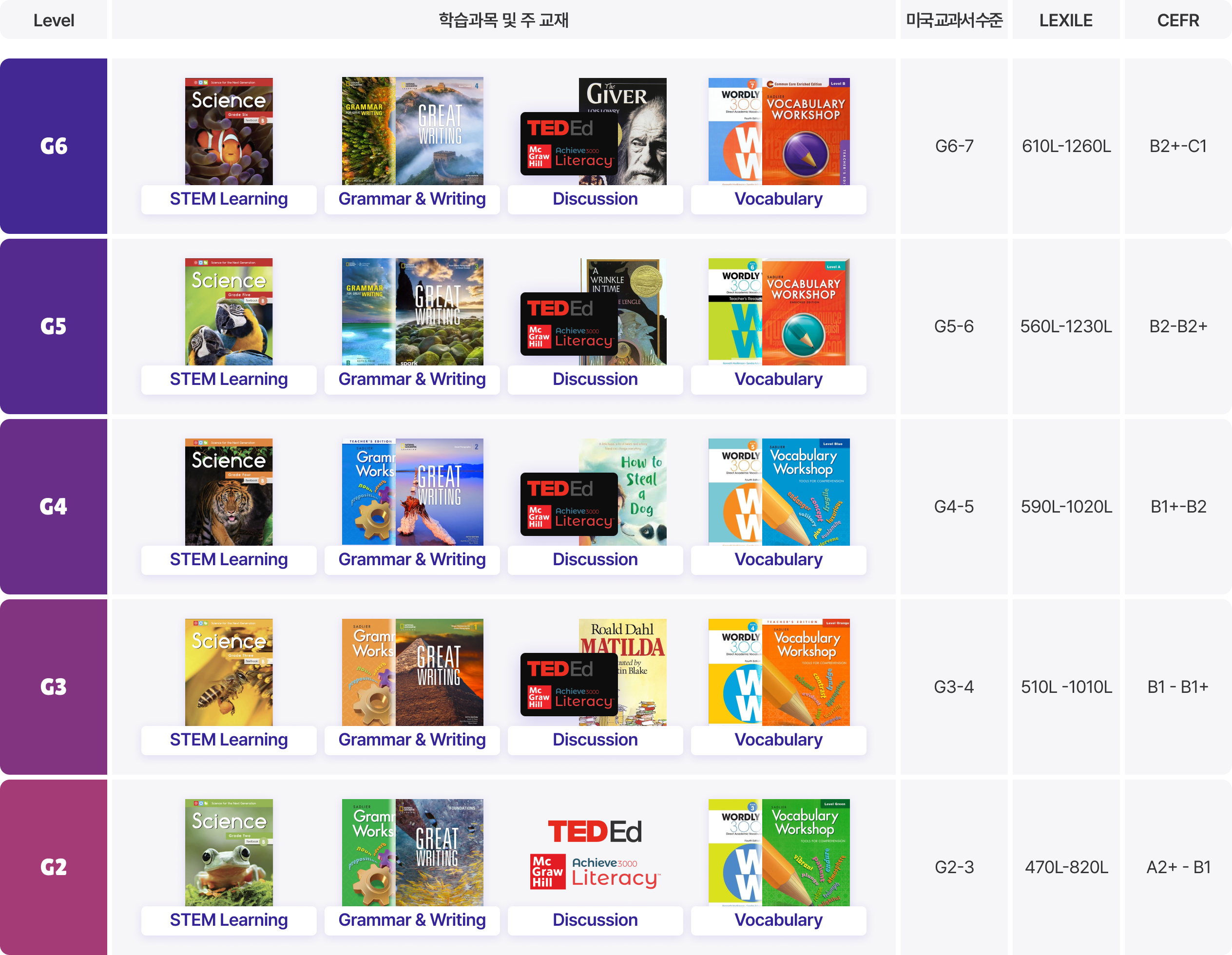Click the G2 Science frog textbook cover
Viewport: 1232px width, 955px height.
229,852
